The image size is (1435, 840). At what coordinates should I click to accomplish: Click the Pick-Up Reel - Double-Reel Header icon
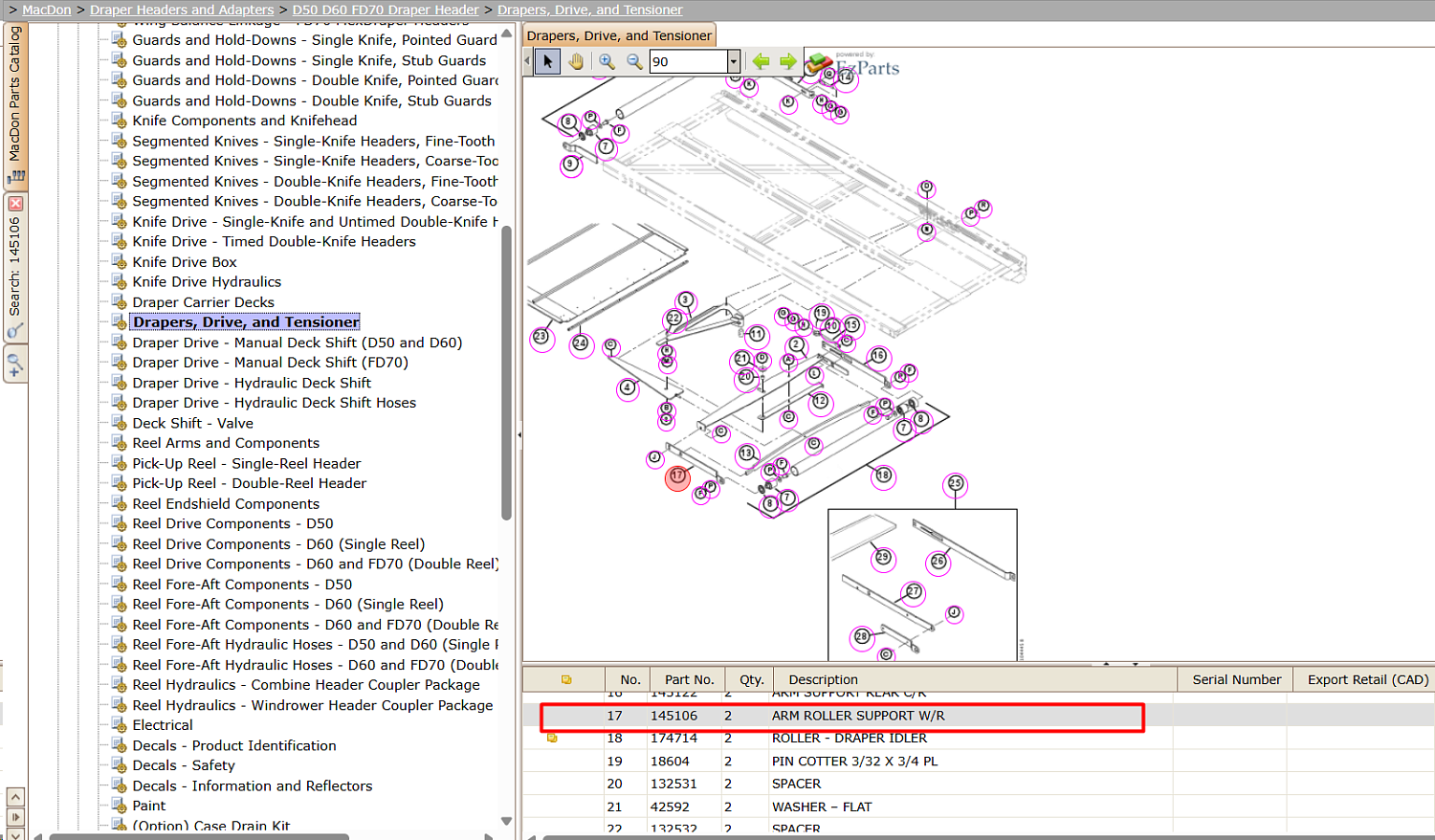click(119, 483)
